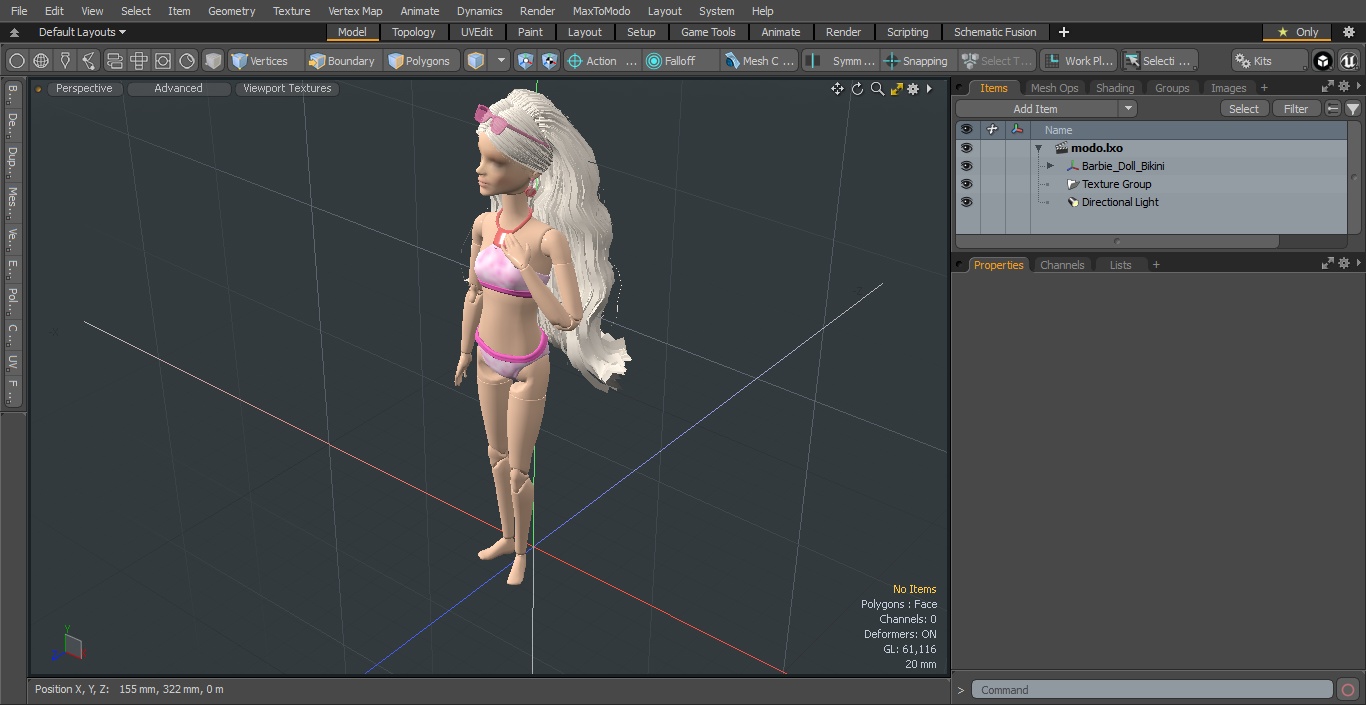Viewport: 1366px width, 705px height.
Task: Click the cube shading toolbar icon
Action: 213,61
